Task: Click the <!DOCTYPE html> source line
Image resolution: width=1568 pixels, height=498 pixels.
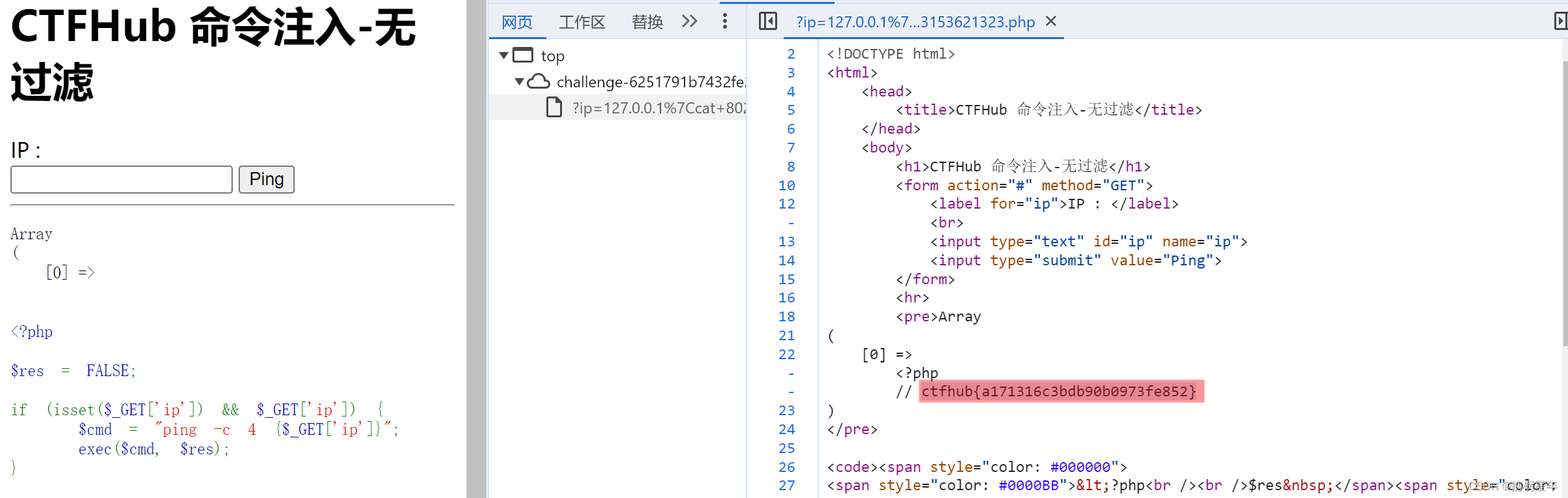Action: pyautogui.click(x=891, y=53)
